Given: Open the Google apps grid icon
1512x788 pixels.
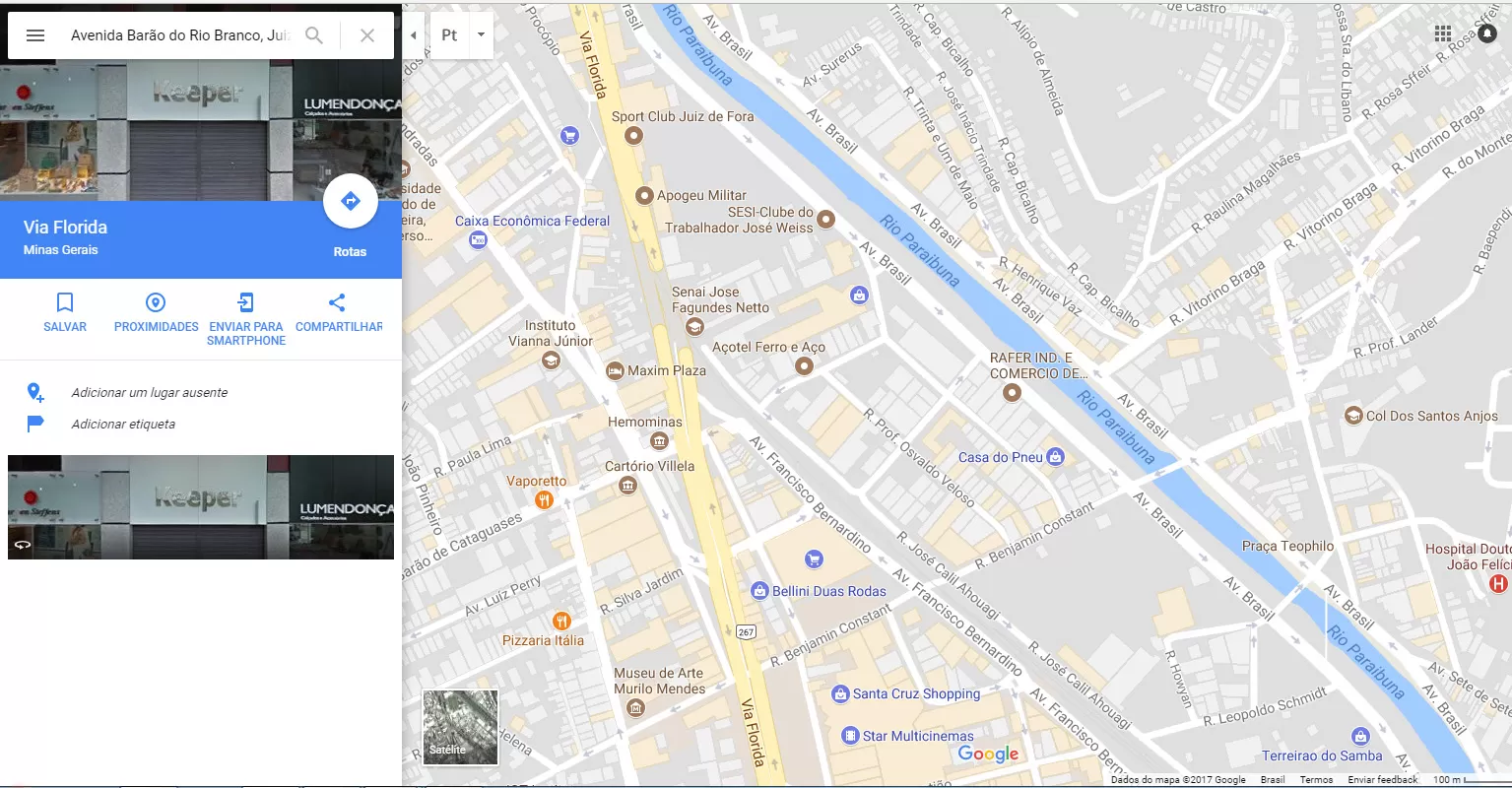Looking at the screenshot, I should [x=1443, y=33].
